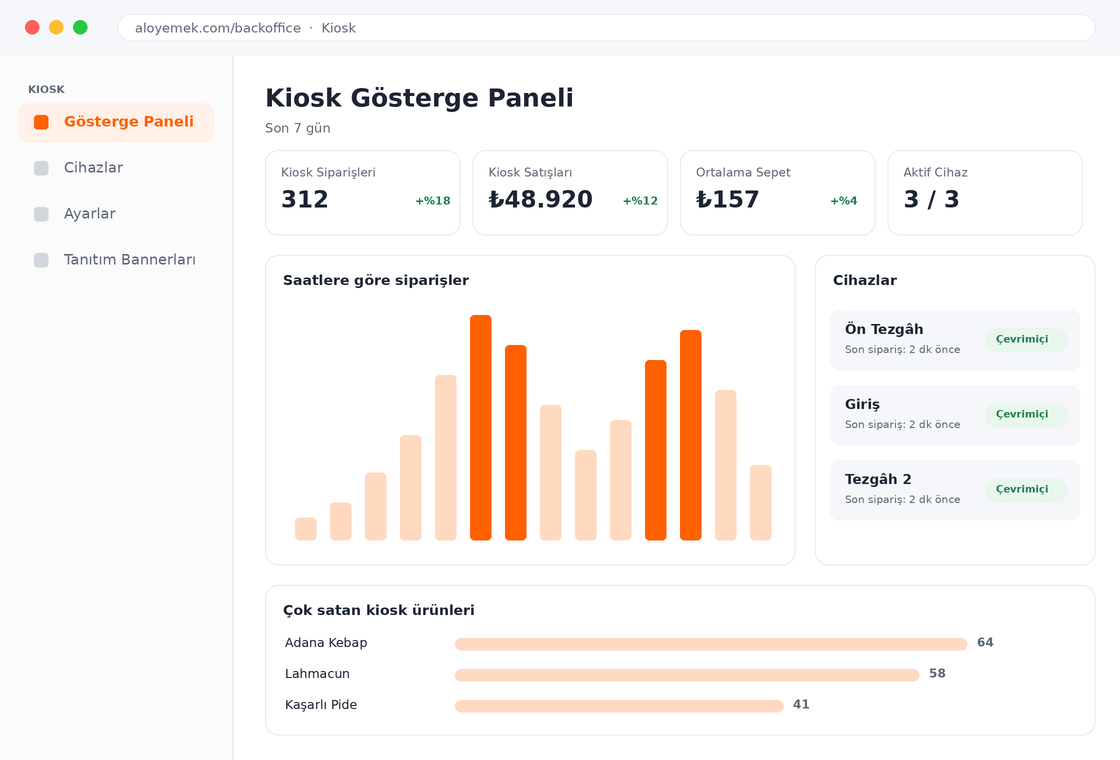Click the Lahmacun progress bar
Image resolution: width=1120 pixels, height=760 pixels.
(x=687, y=675)
